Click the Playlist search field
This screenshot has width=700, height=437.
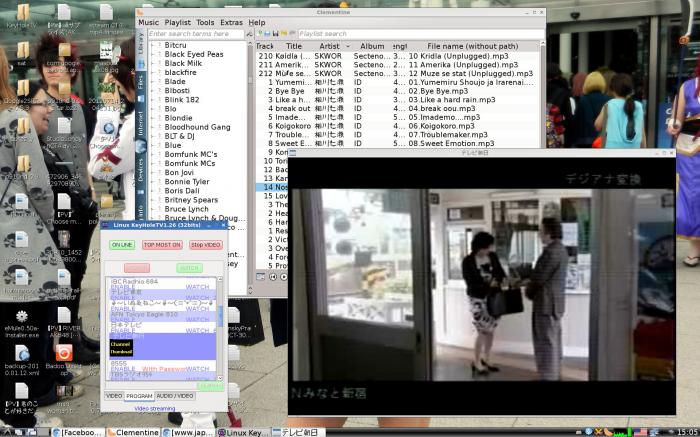421,34
